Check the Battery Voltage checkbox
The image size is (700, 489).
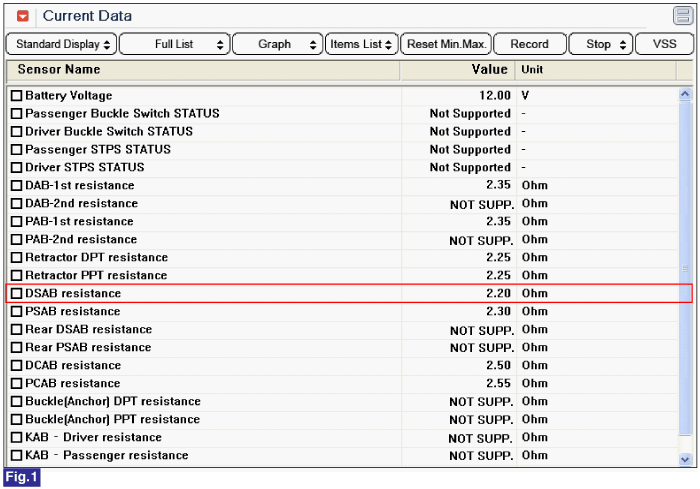17,96
